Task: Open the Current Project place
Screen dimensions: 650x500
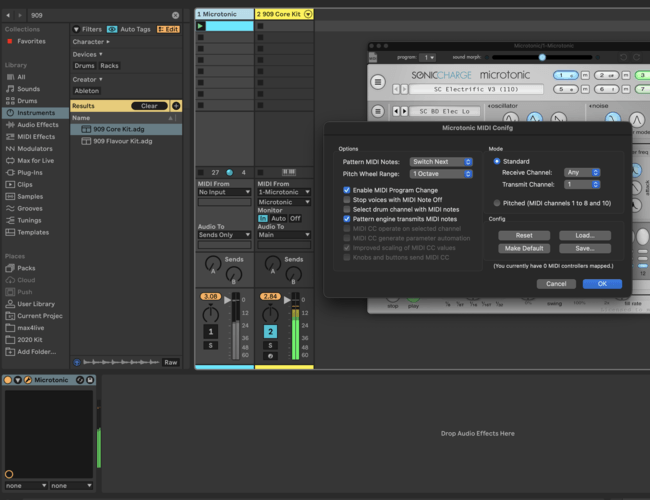Action: (40, 316)
